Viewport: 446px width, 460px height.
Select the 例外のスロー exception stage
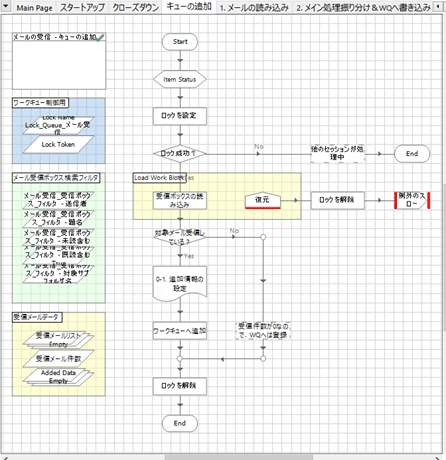click(412, 200)
